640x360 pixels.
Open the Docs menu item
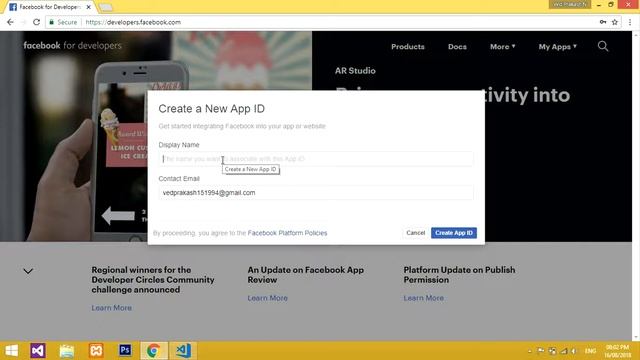click(457, 47)
